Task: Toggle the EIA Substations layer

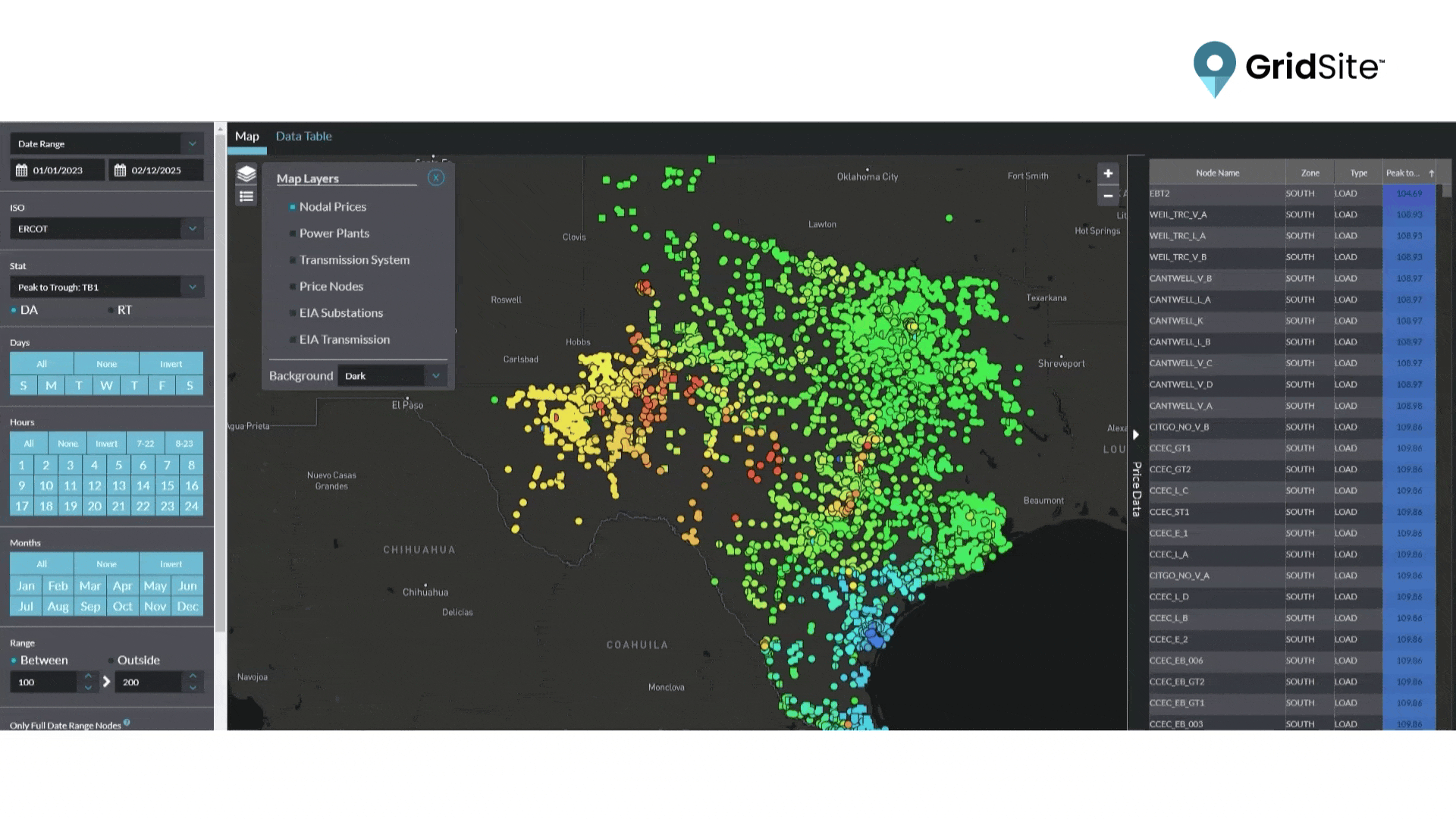Action: pos(292,313)
